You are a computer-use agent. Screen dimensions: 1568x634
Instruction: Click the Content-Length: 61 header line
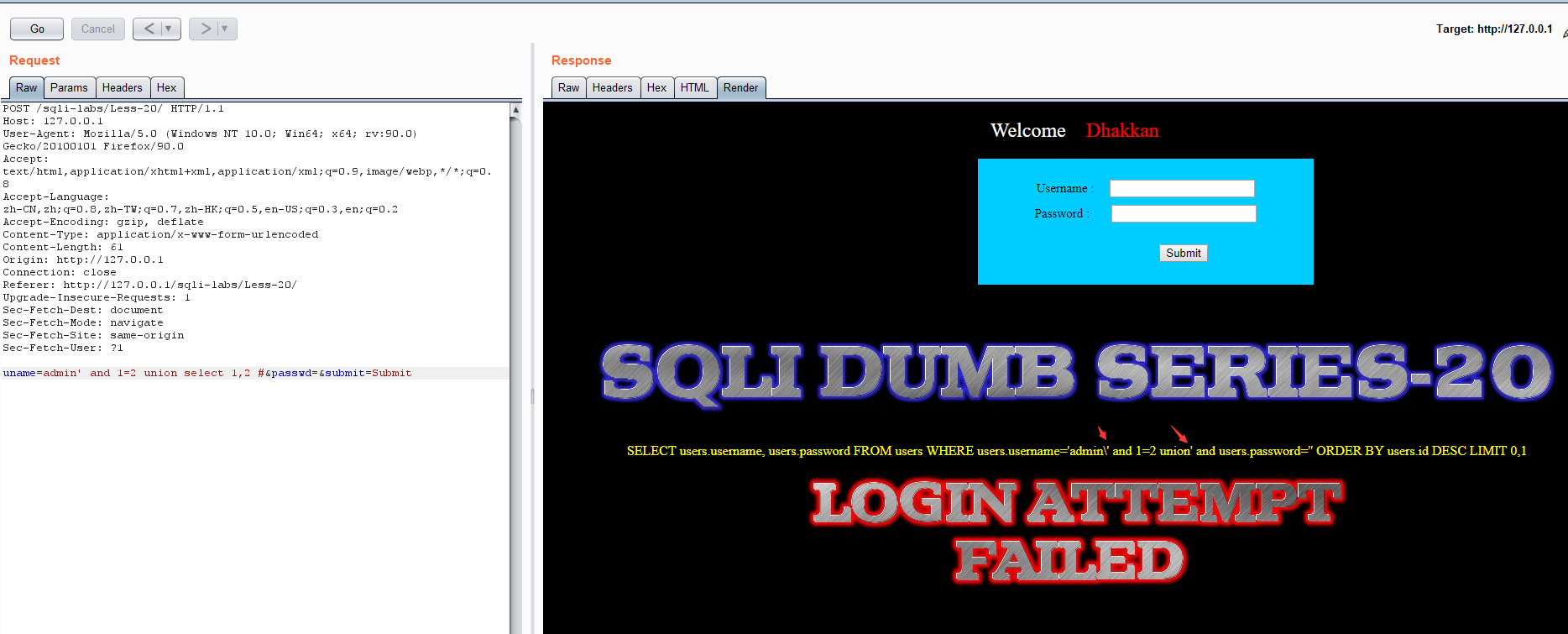click(x=63, y=247)
